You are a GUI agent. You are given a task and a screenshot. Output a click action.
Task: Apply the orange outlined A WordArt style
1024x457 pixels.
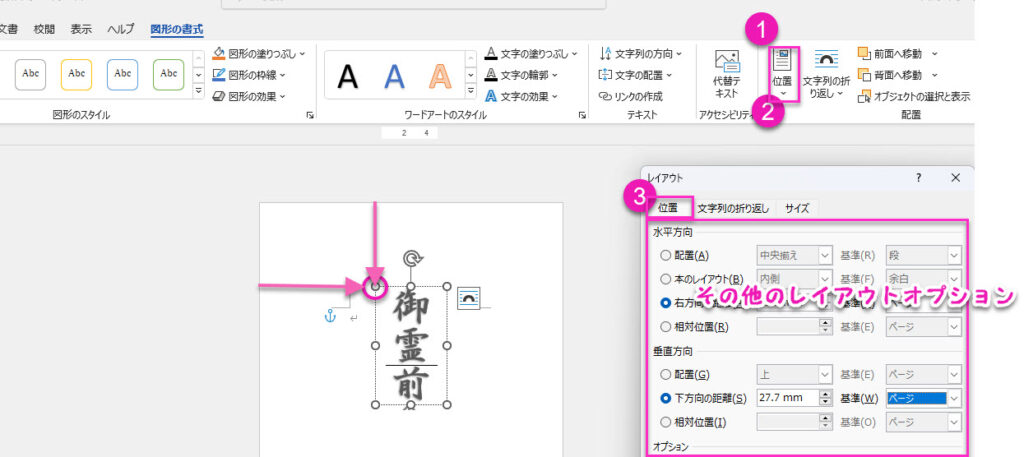click(441, 77)
